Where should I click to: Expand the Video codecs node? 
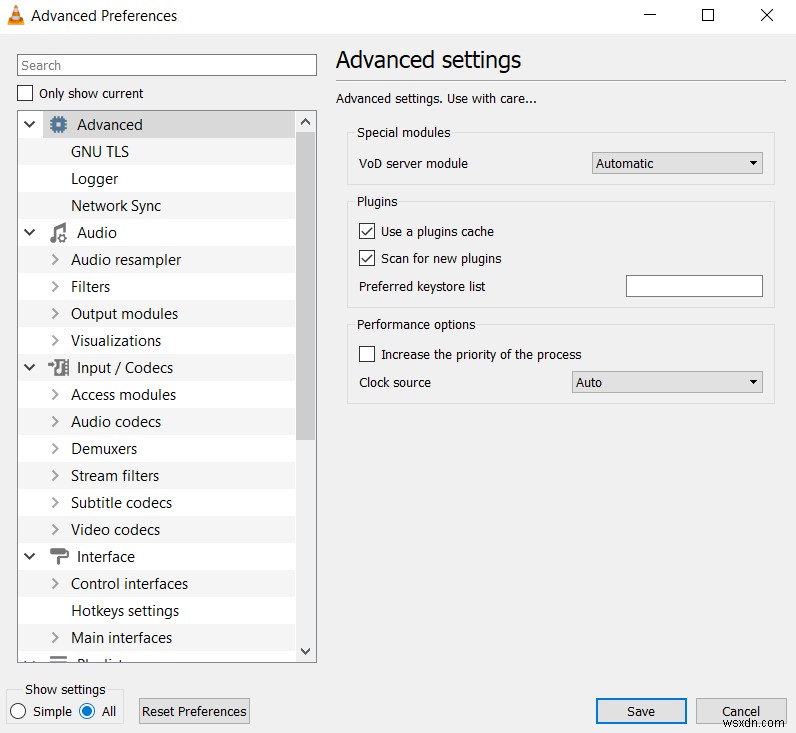[x=55, y=529]
